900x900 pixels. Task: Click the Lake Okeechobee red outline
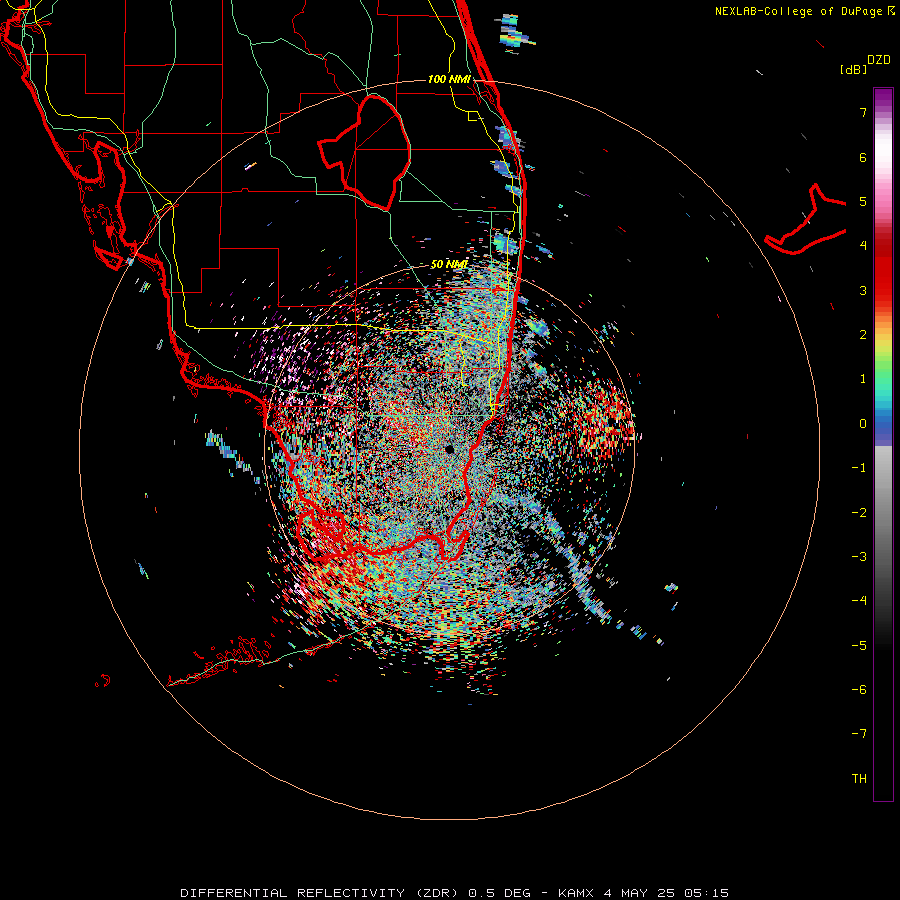click(x=364, y=153)
